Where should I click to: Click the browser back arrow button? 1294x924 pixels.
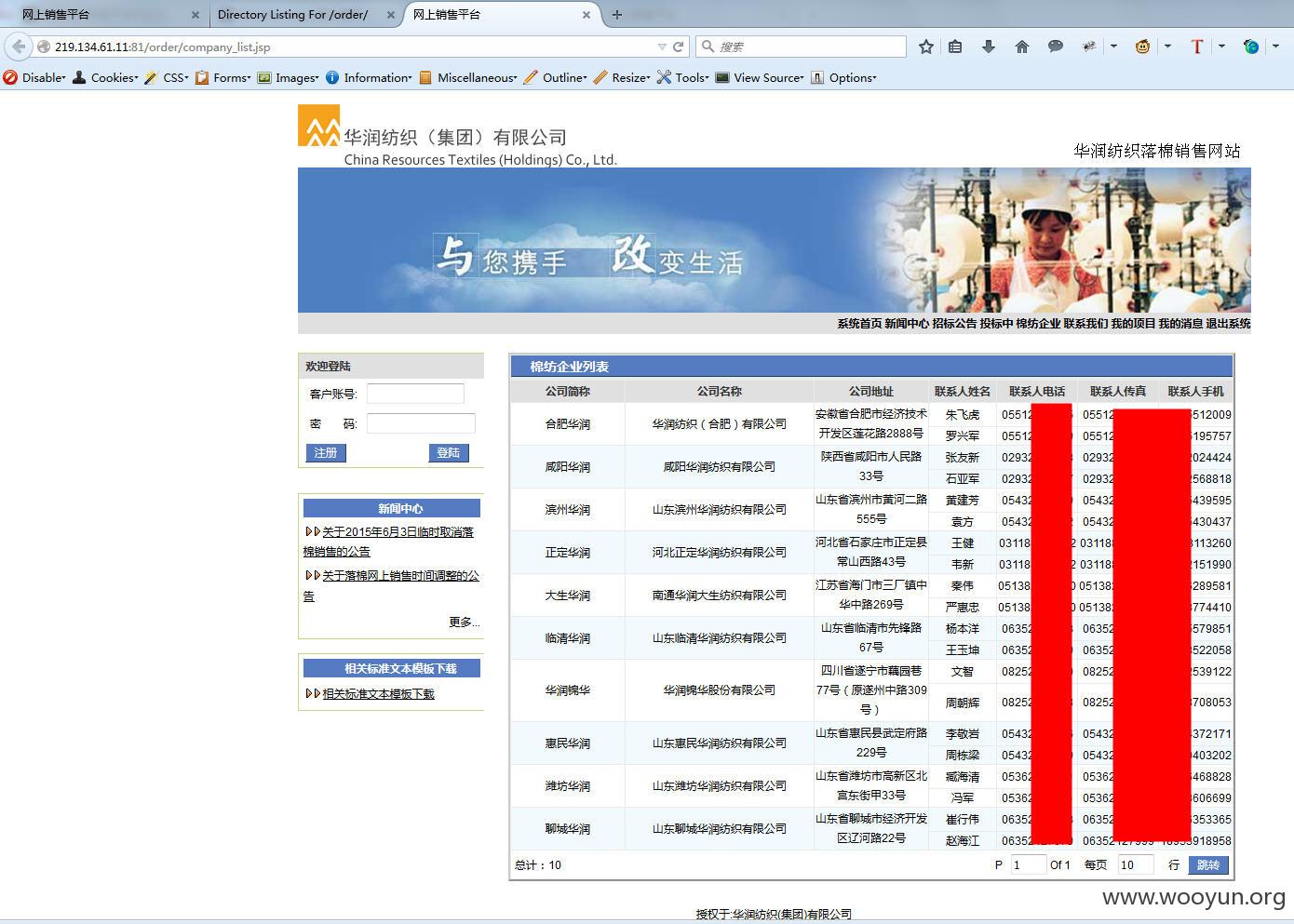coord(19,47)
